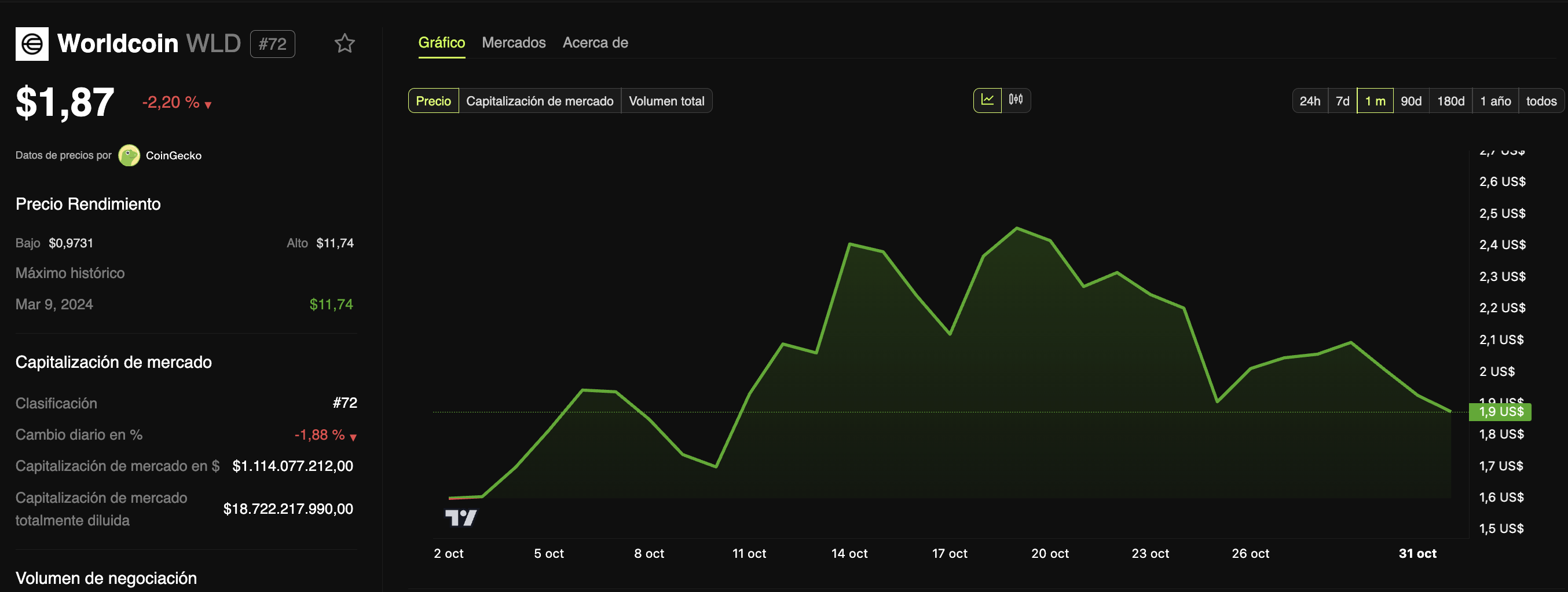Click the 1,5 US$ price axis label
This screenshot has width=1568, height=592.
1501,529
